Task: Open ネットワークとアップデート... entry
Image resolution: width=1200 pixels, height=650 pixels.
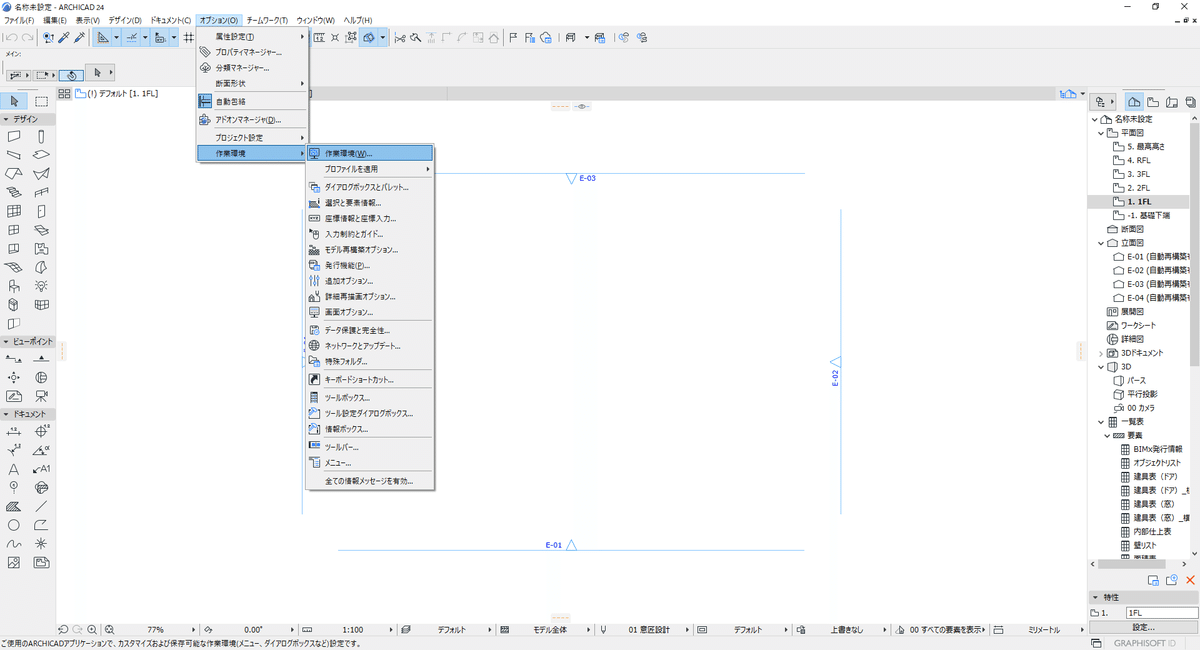Action: 370,346
